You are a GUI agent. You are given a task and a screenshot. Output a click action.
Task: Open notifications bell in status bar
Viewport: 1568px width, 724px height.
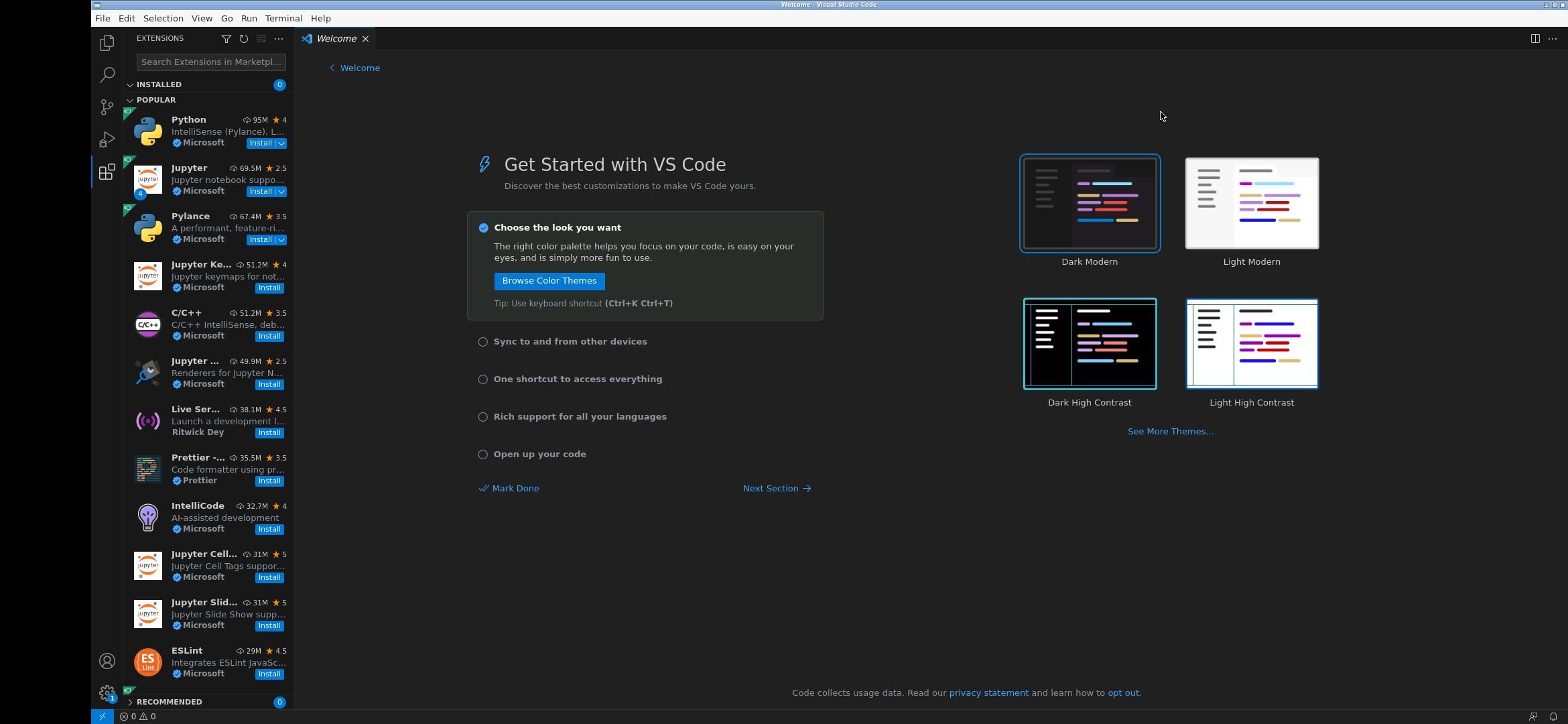[x=1553, y=717]
